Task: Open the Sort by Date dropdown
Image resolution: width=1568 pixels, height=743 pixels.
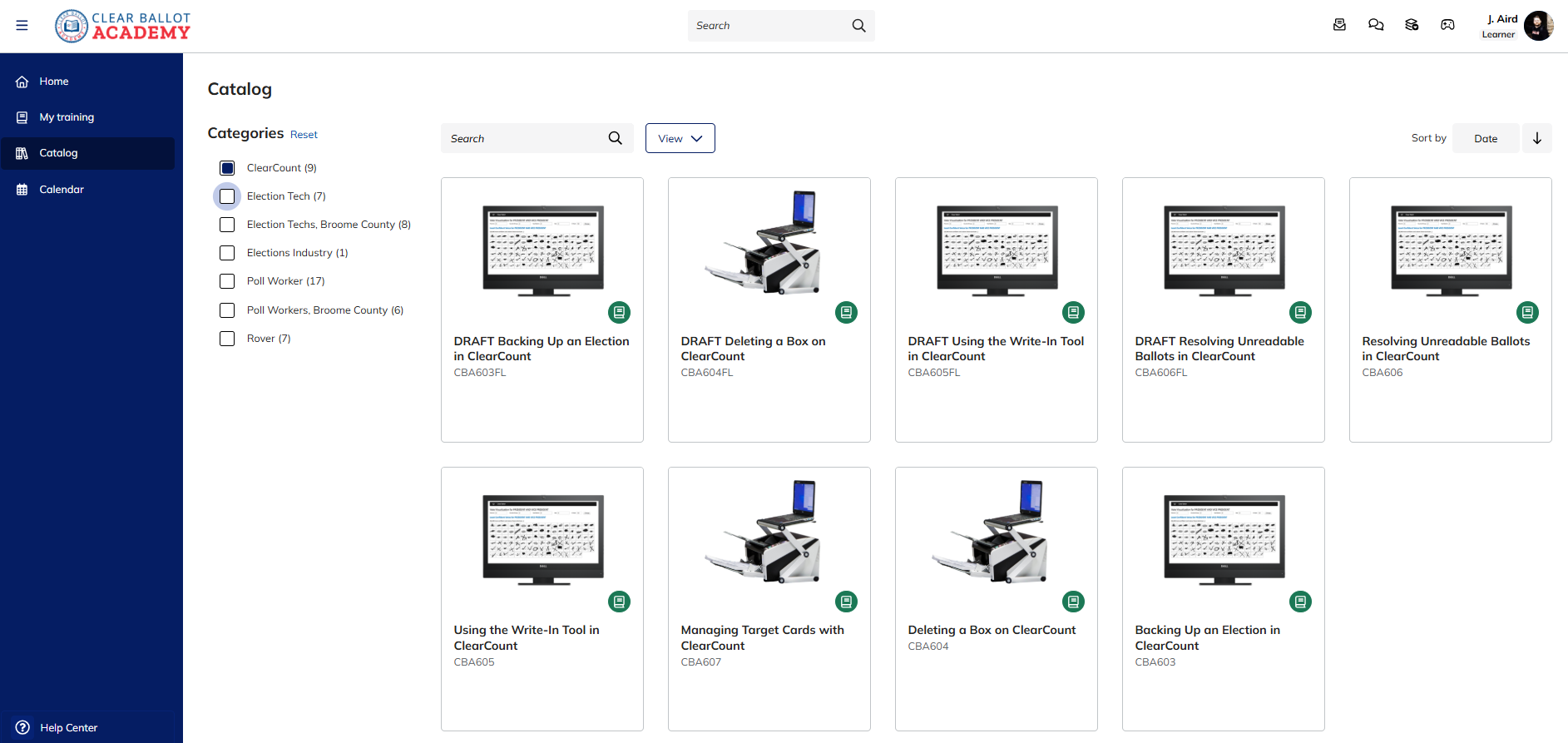Action: pyautogui.click(x=1486, y=138)
